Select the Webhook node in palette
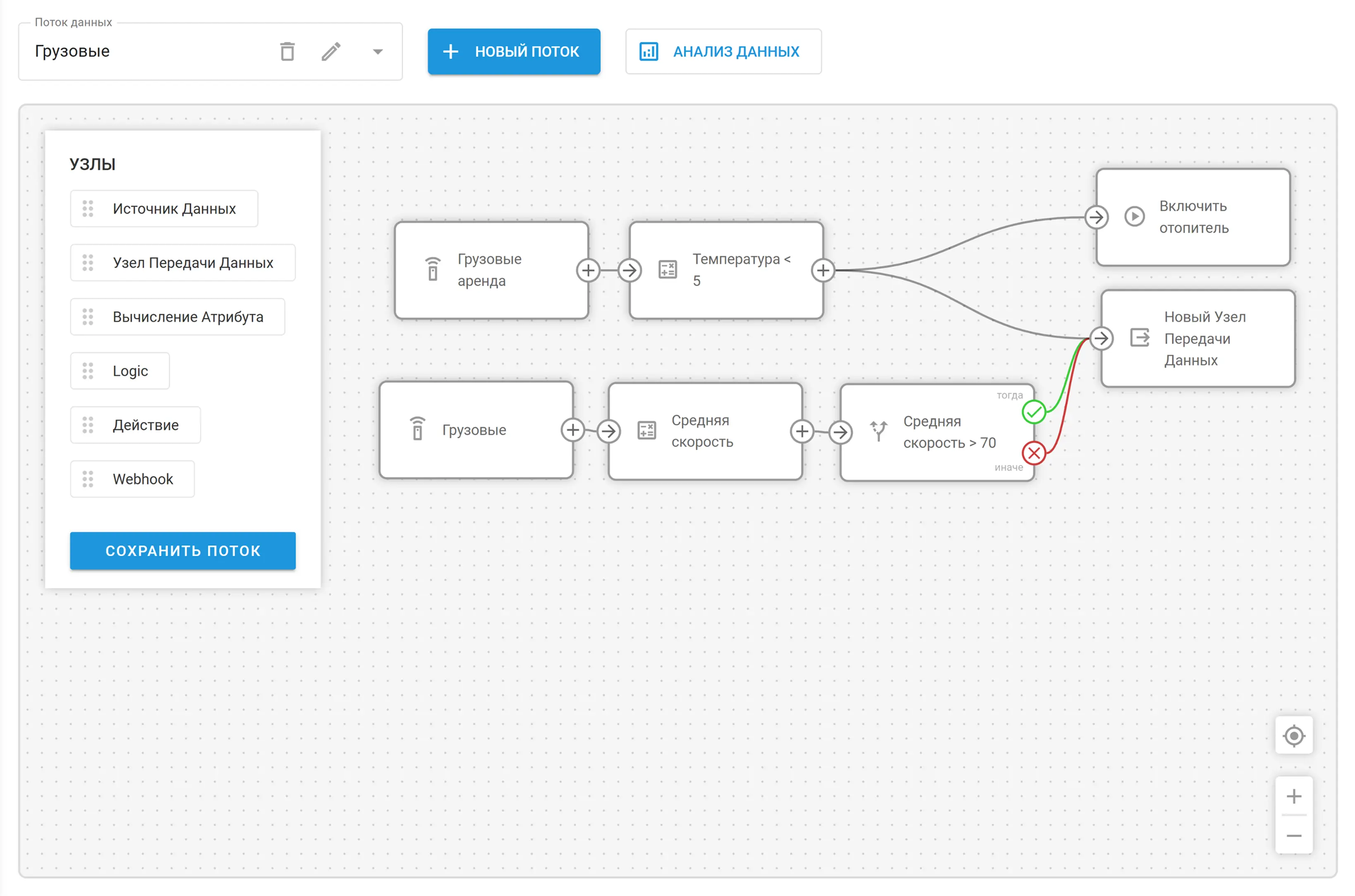 click(x=132, y=479)
